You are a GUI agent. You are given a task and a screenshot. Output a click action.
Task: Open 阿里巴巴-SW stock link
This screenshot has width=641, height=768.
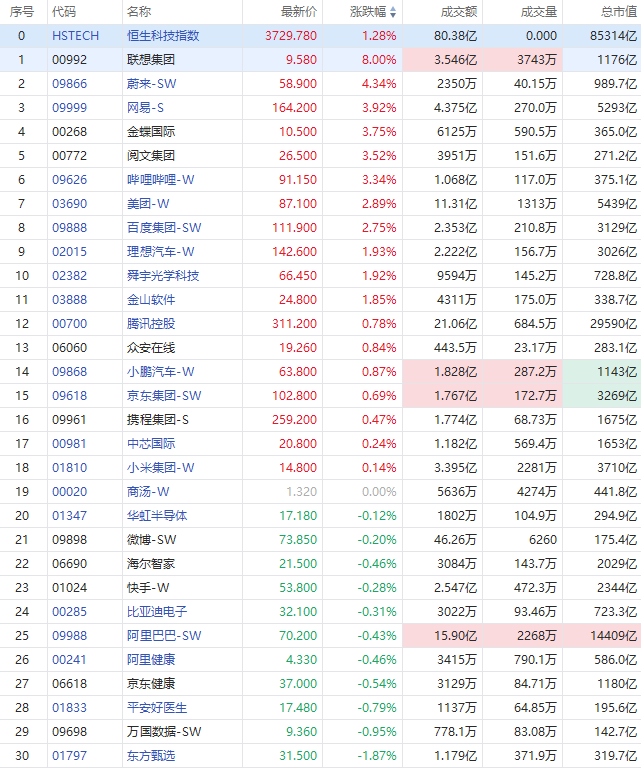pyautogui.click(x=164, y=636)
